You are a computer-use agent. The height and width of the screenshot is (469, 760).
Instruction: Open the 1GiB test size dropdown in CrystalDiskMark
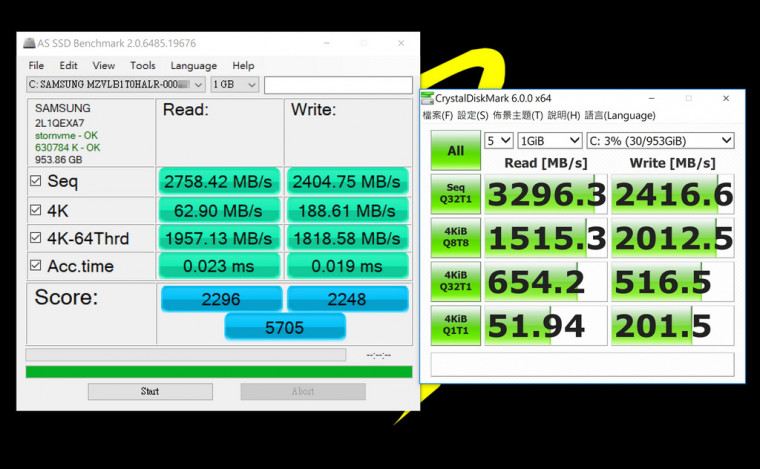pyautogui.click(x=550, y=141)
